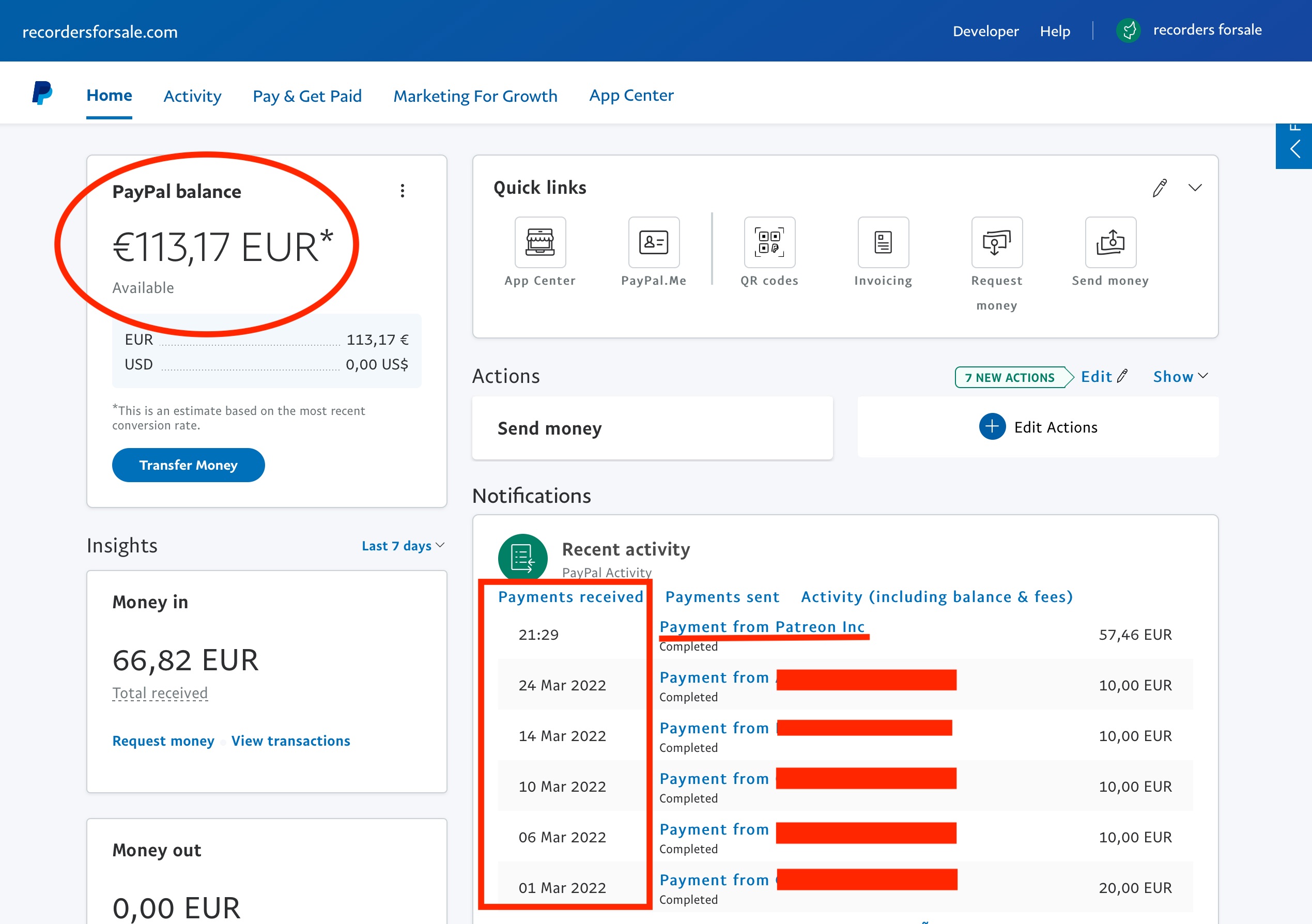Click the 7 New Actions badge
The width and height of the screenshot is (1312, 924).
(x=1009, y=377)
